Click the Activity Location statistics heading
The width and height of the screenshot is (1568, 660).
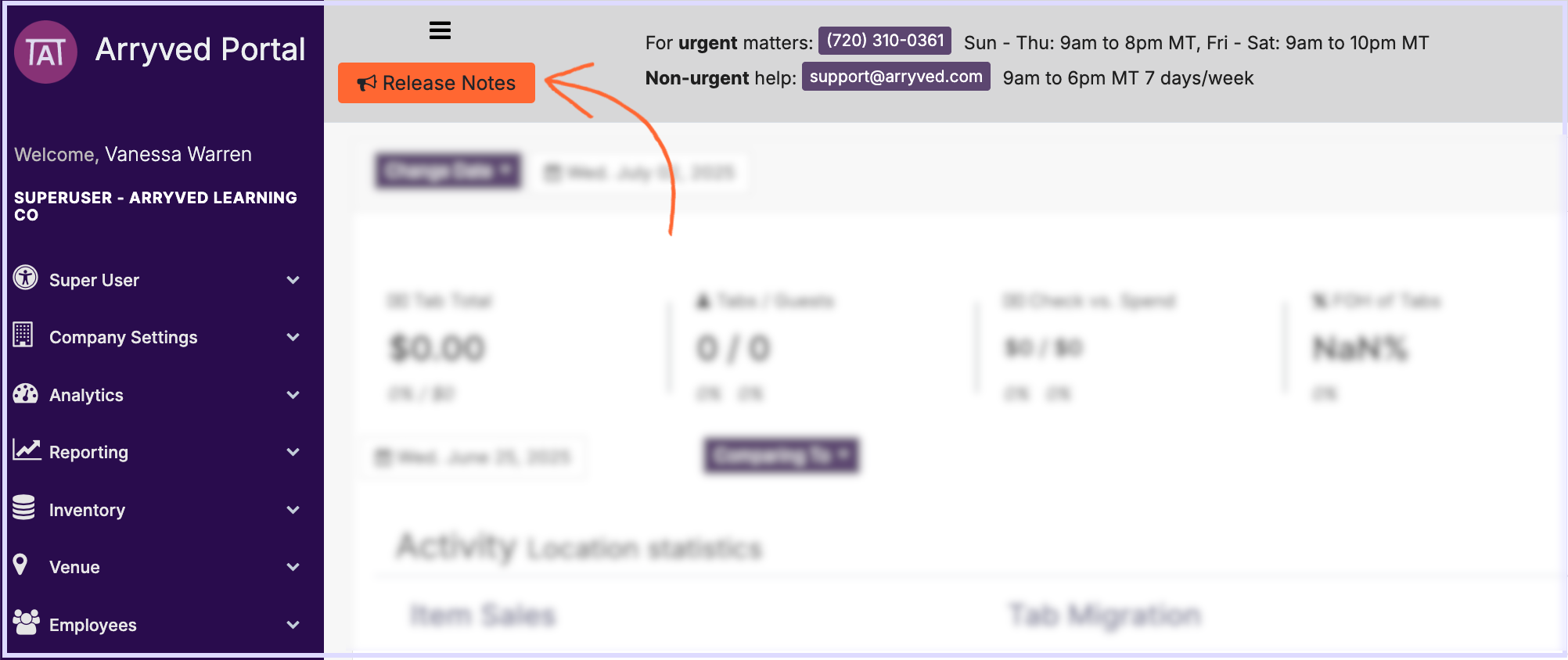tap(579, 547)
